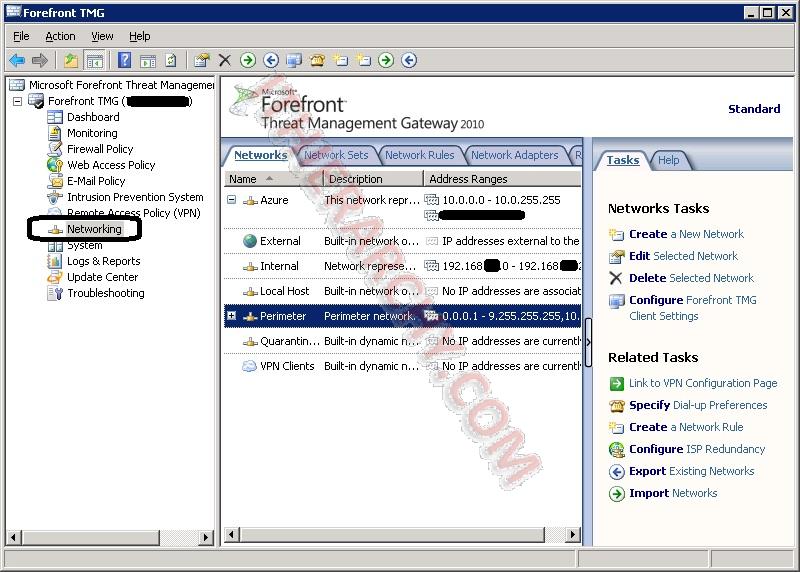The width and height of the screenshot is (800, 572).
Task: Select E-Mail Policy node
Action: click(96, 181)
